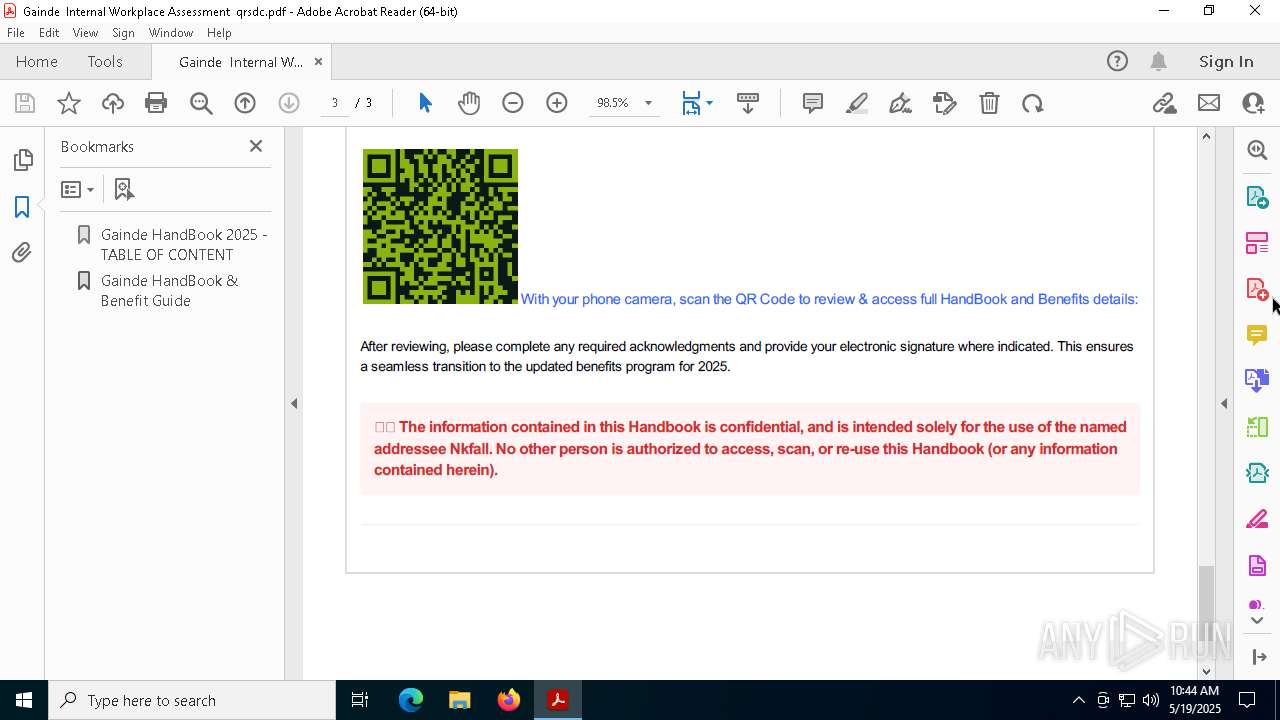Open yellow Comment tool in right pane
This screenshot has width=1280, height=720.
point(1257,335)
